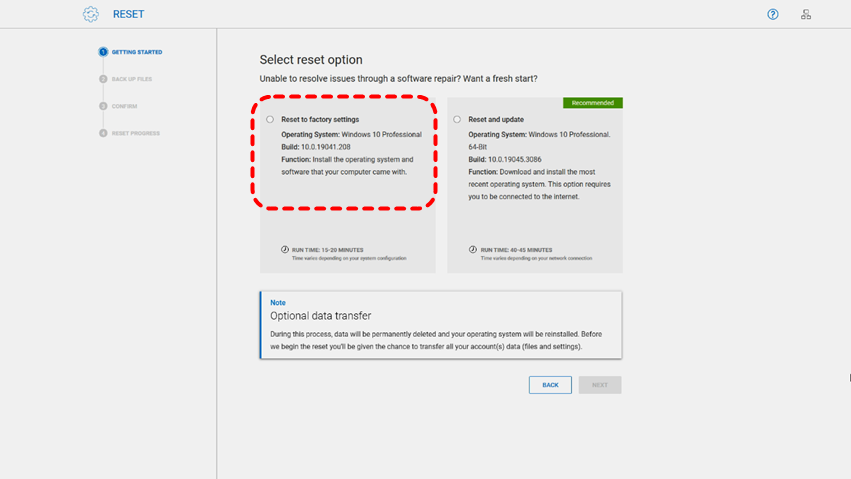851x479 pixels.
Task: Choose the Reset and update radio button
Action: pyautogui.click(x=457, y=120)
